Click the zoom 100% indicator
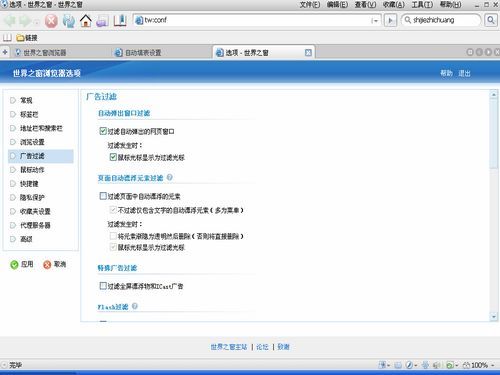 coord(476,365)
